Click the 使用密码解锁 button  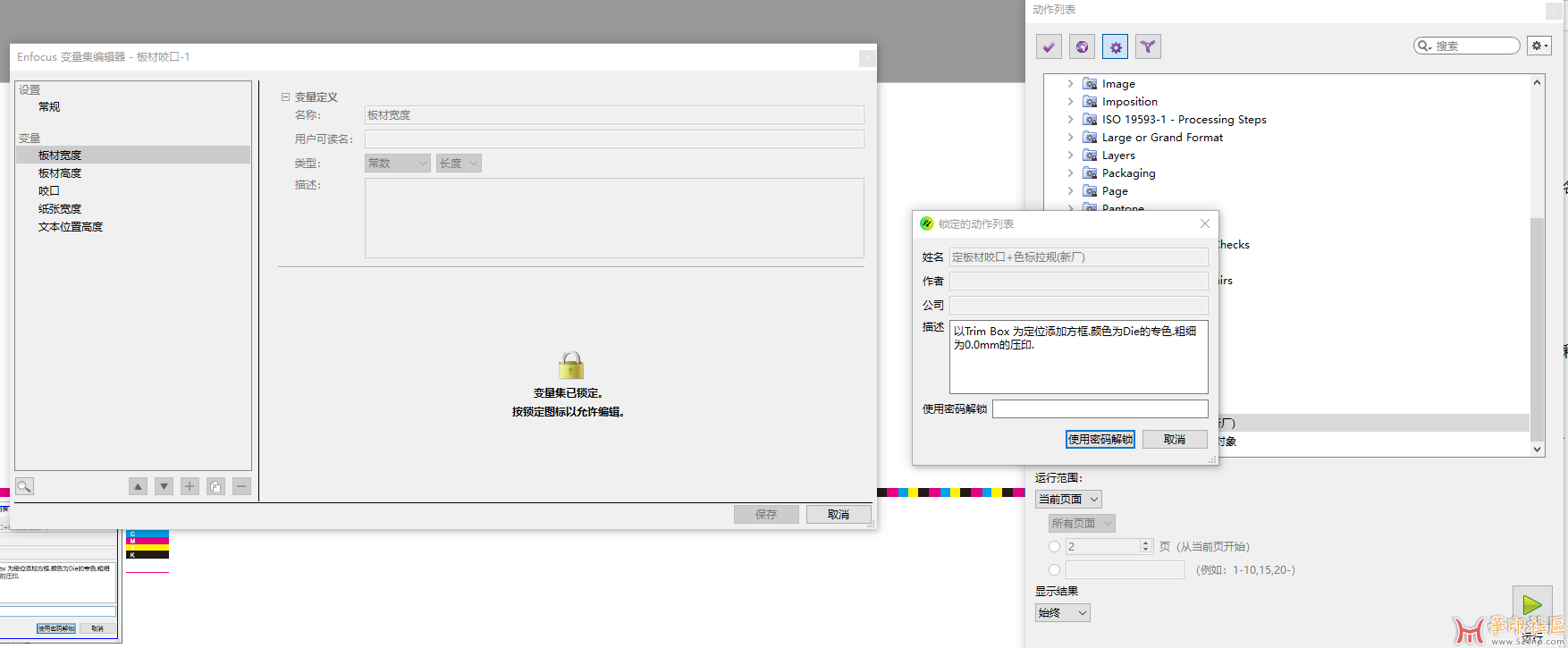coord(1100,439)
